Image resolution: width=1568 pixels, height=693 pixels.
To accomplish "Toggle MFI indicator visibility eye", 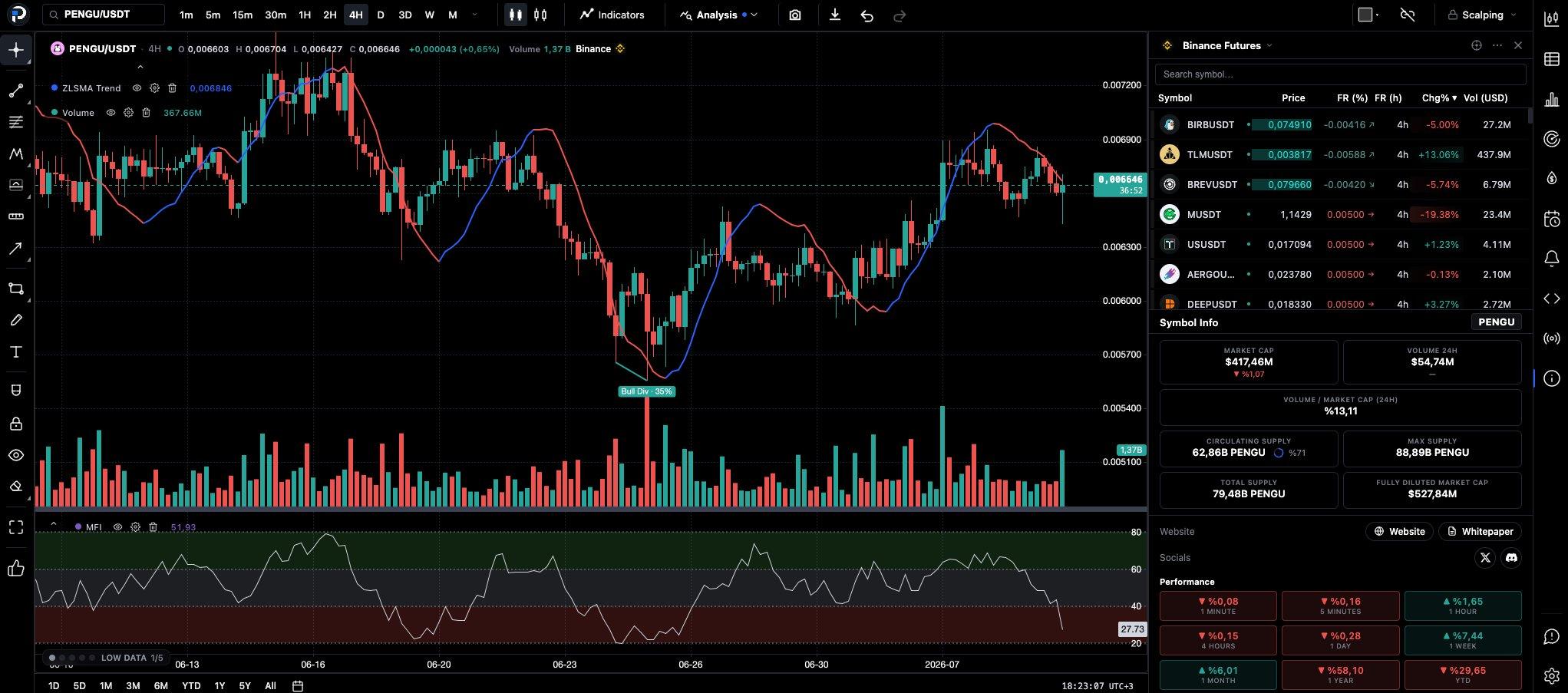I will click(x=118, y=527).
